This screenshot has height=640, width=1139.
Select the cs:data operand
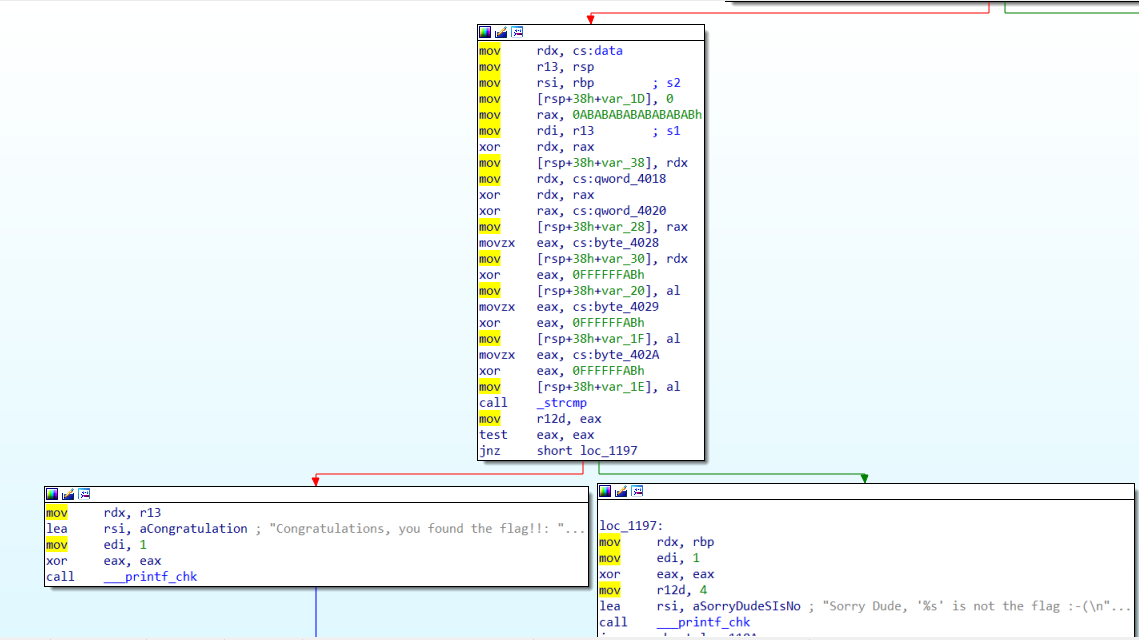[x=597, y=51]
